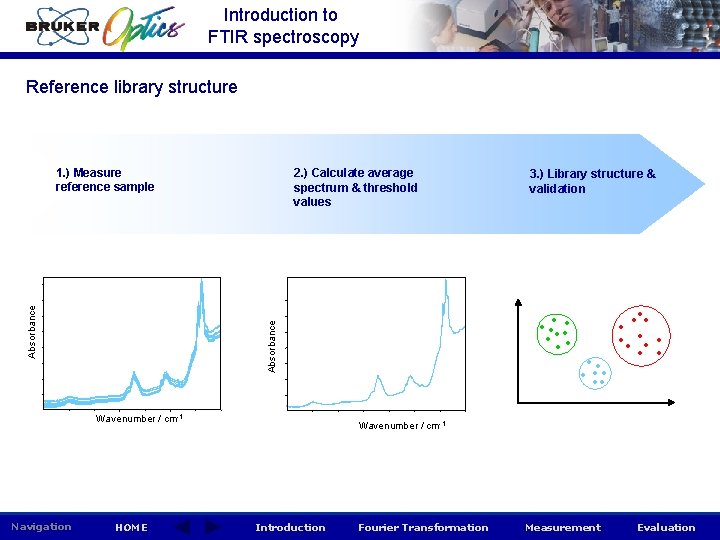Click the '2.) Calculate average spectrum' step text
Screen dimensions: 720x540
pos(355,187)
